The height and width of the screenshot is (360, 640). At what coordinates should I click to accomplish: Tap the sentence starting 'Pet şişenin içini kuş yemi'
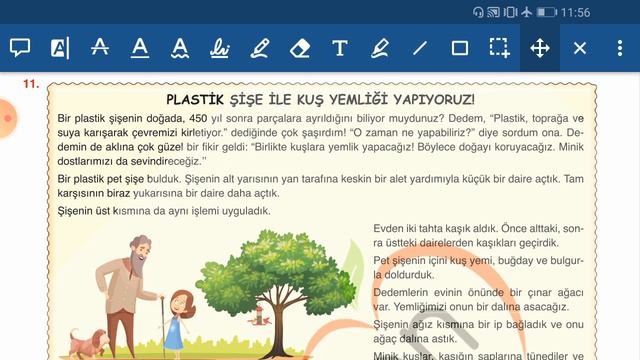pos(478,267)
